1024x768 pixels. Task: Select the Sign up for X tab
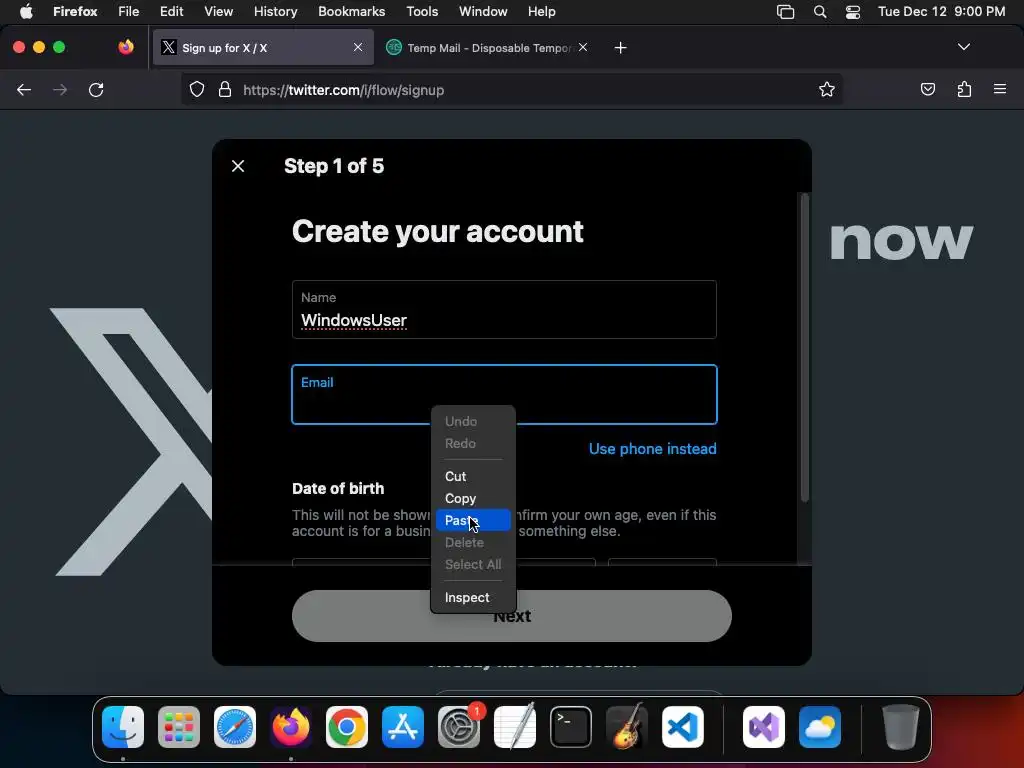tap(263, 48)
